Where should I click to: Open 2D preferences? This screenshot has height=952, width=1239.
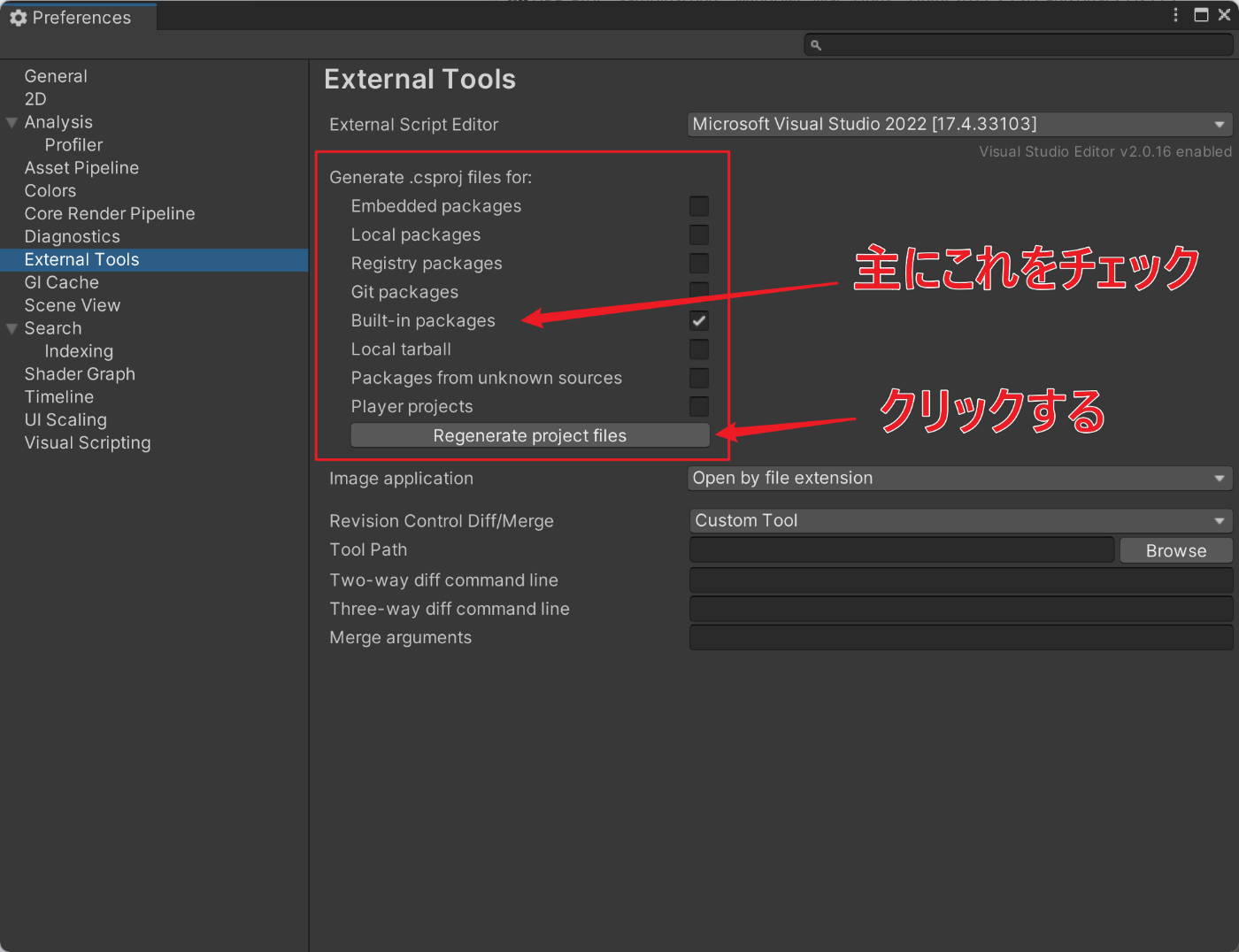(35, 99)
